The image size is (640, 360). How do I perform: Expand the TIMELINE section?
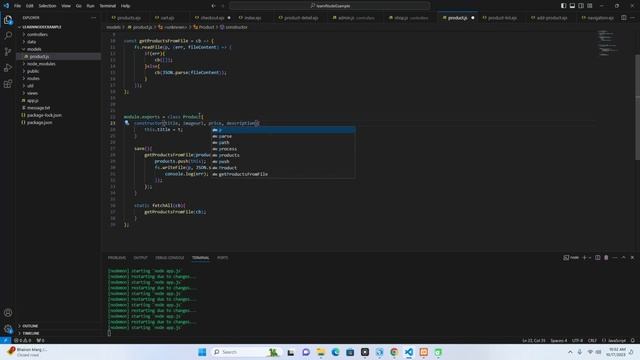(58, 333)
